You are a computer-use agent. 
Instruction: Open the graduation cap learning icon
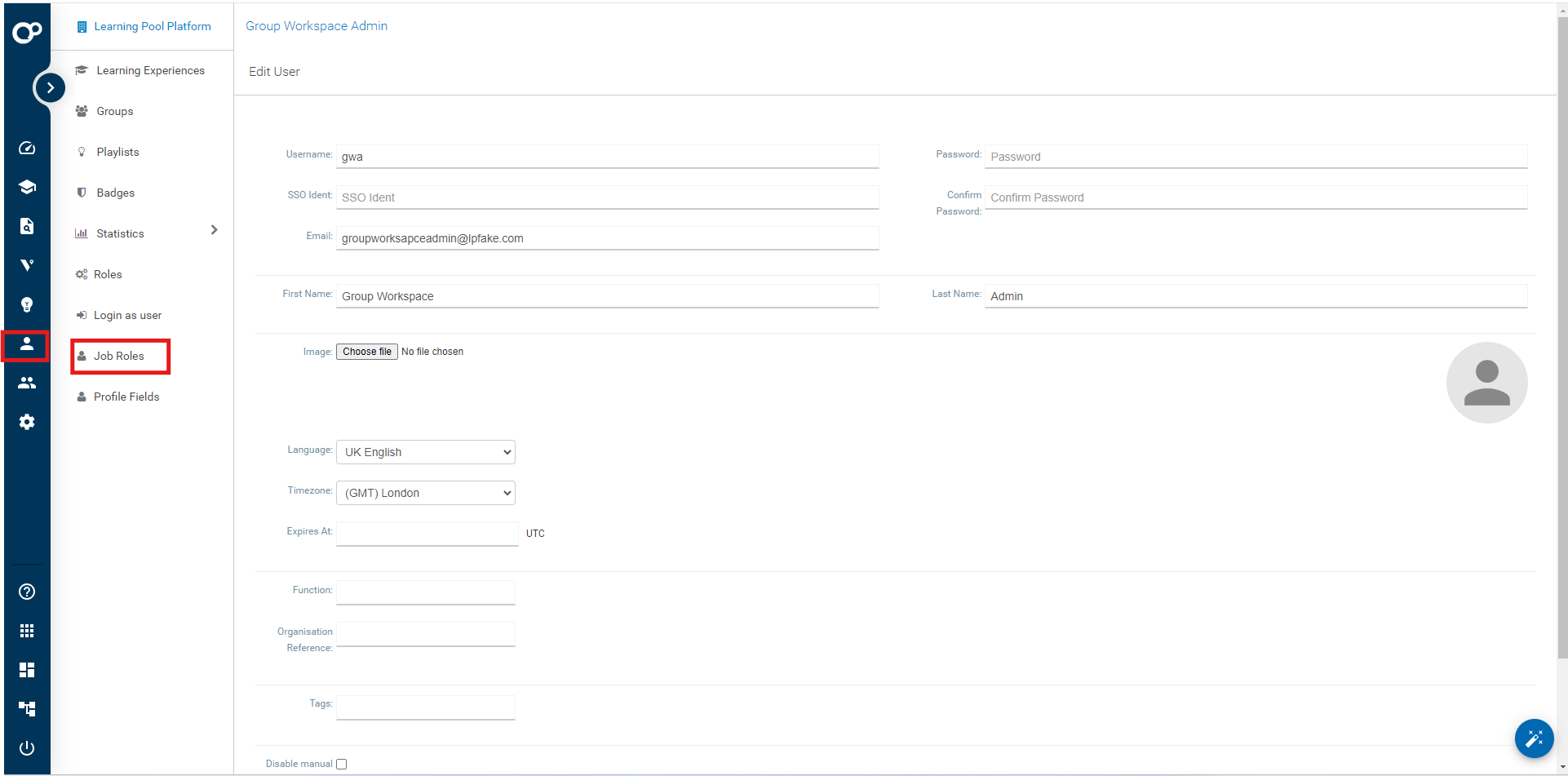[x=27, y=187]
